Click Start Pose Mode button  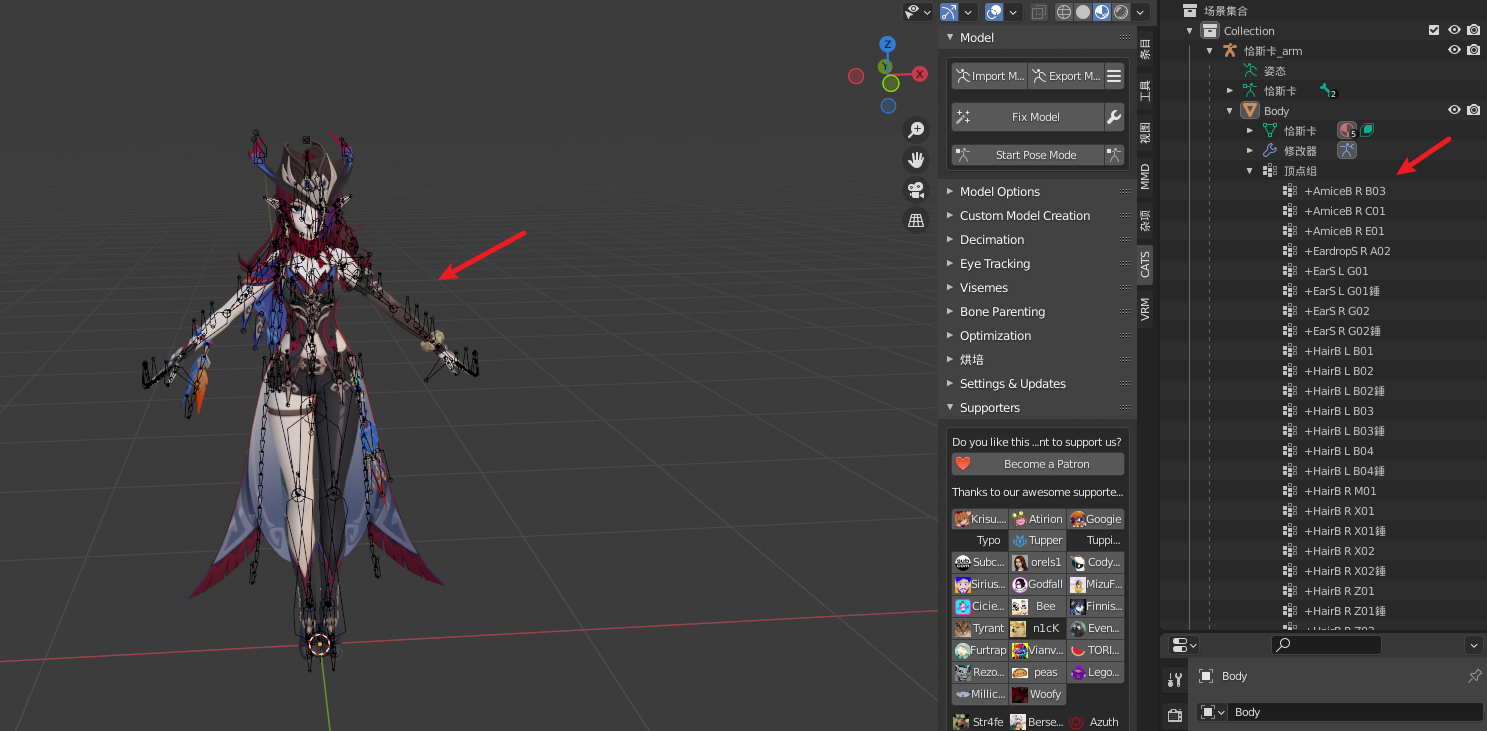pos(1027,155)
